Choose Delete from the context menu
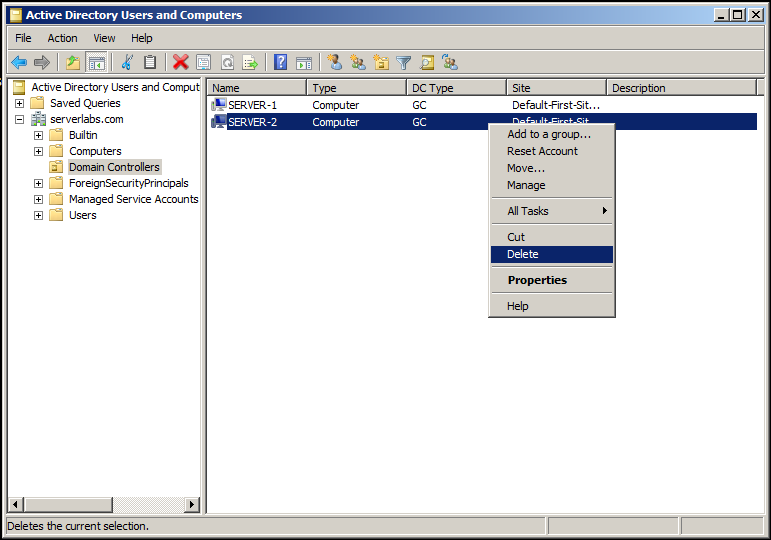Screen dimensions: 771x540 coord(552,254)
